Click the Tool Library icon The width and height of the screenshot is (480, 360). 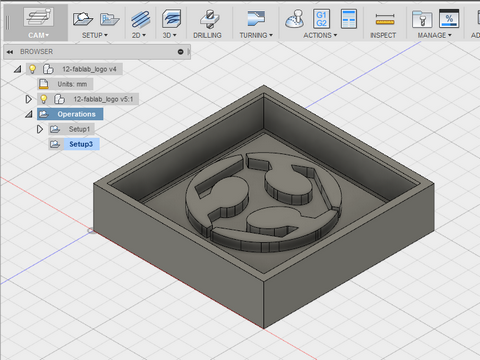(x=422, y=19)
